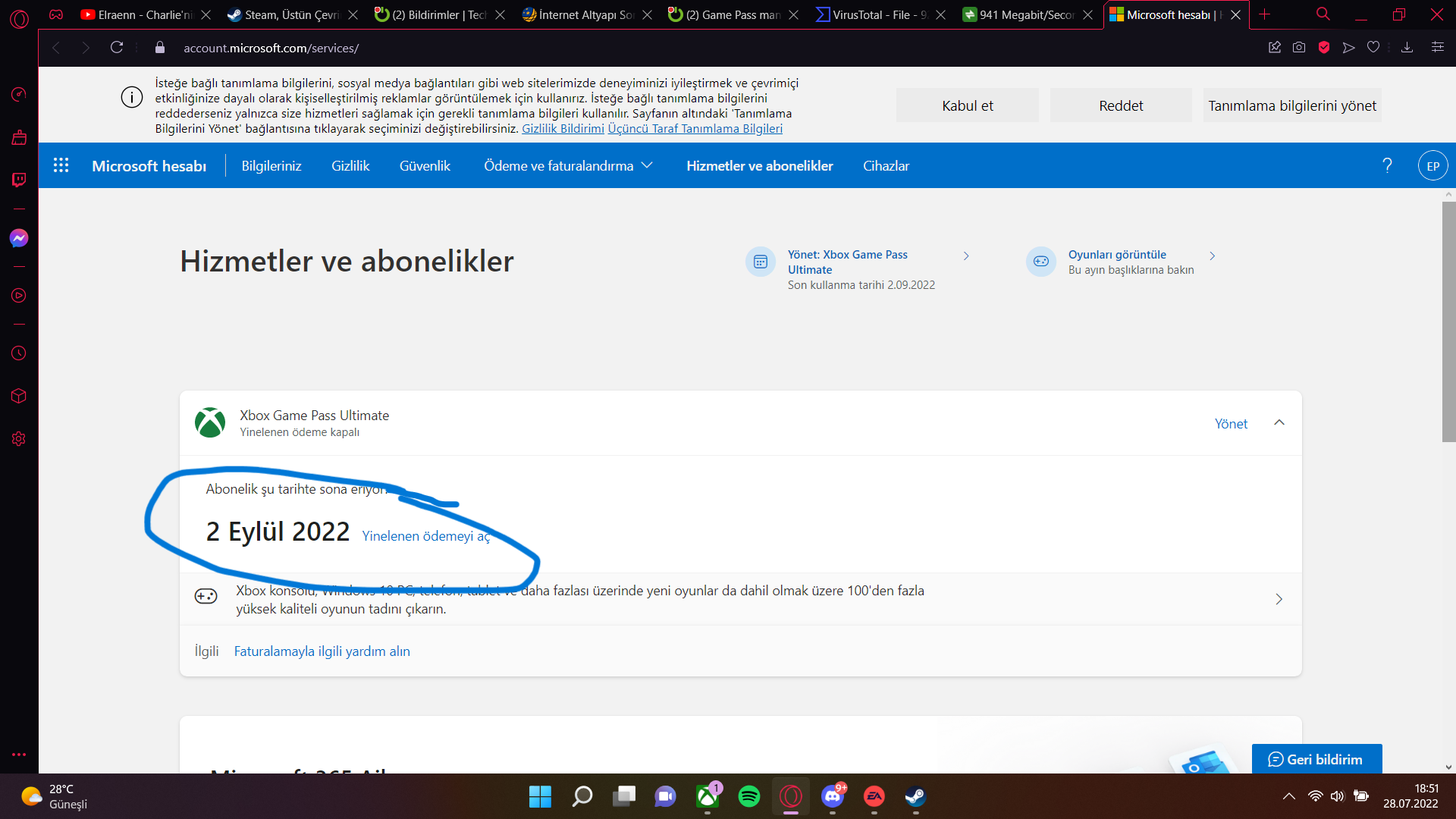Viewport: 1456px width, 819px height.
Task: Open Opera sidebar history clock icon
Action: [19, 353]
